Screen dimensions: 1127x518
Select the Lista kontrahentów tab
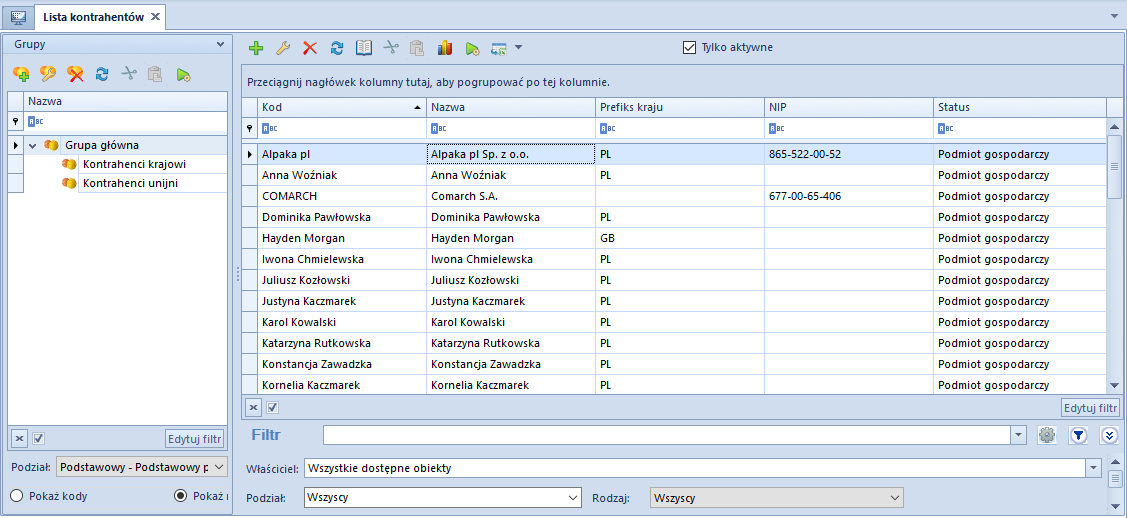coord(93,17)
